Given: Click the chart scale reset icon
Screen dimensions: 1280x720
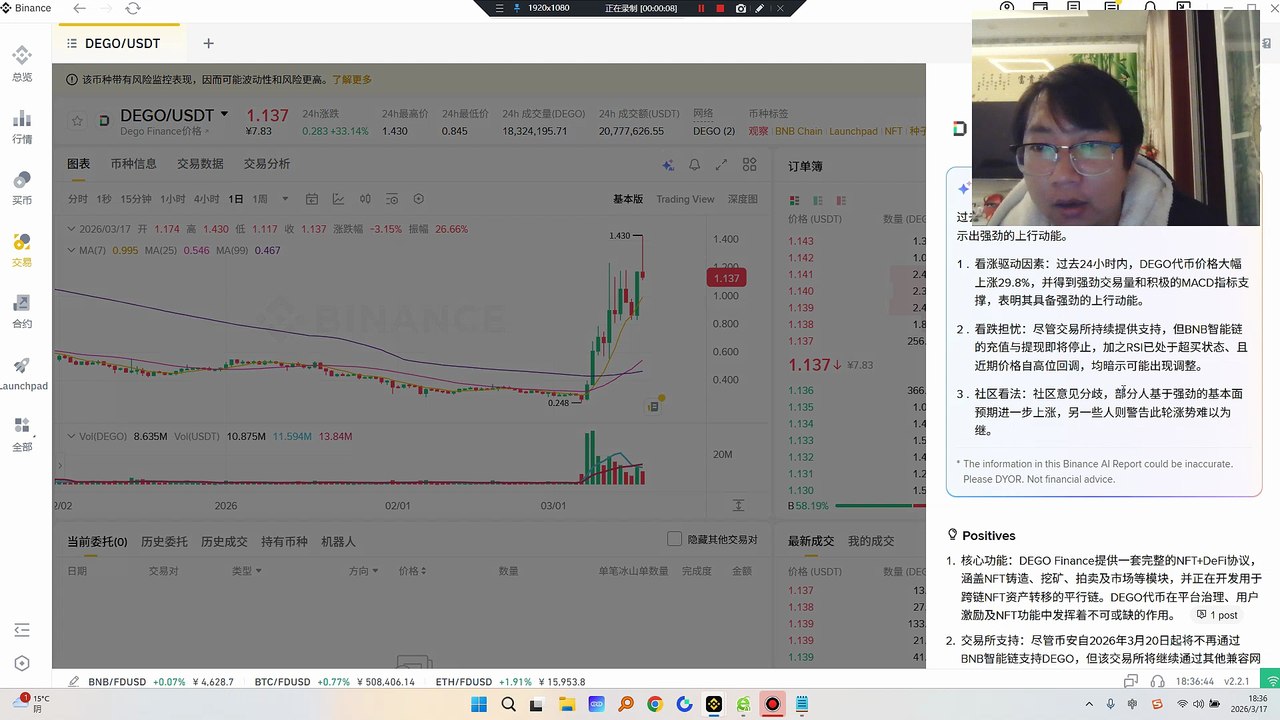Looking at the screenshot, I should tap(738, 506).
